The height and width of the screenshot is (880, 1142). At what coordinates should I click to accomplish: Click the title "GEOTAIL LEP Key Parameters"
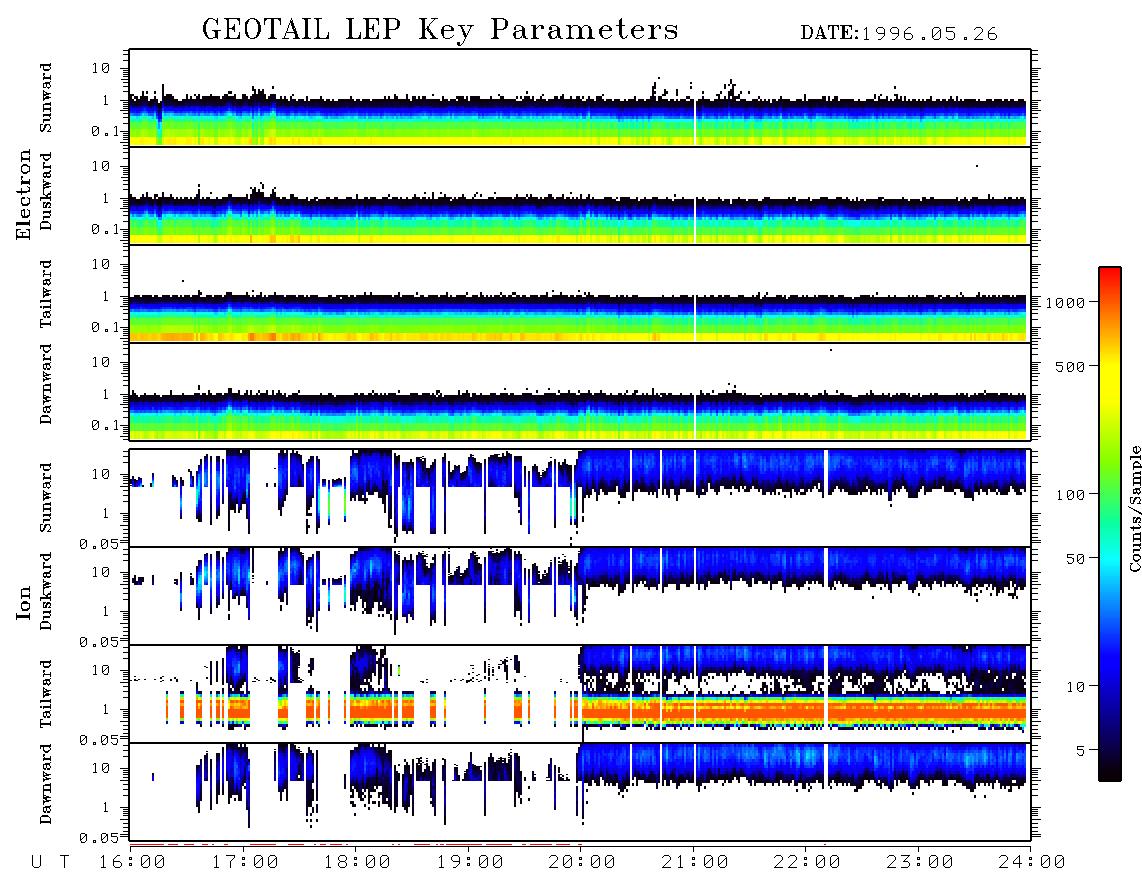click(x=440, y=31)
